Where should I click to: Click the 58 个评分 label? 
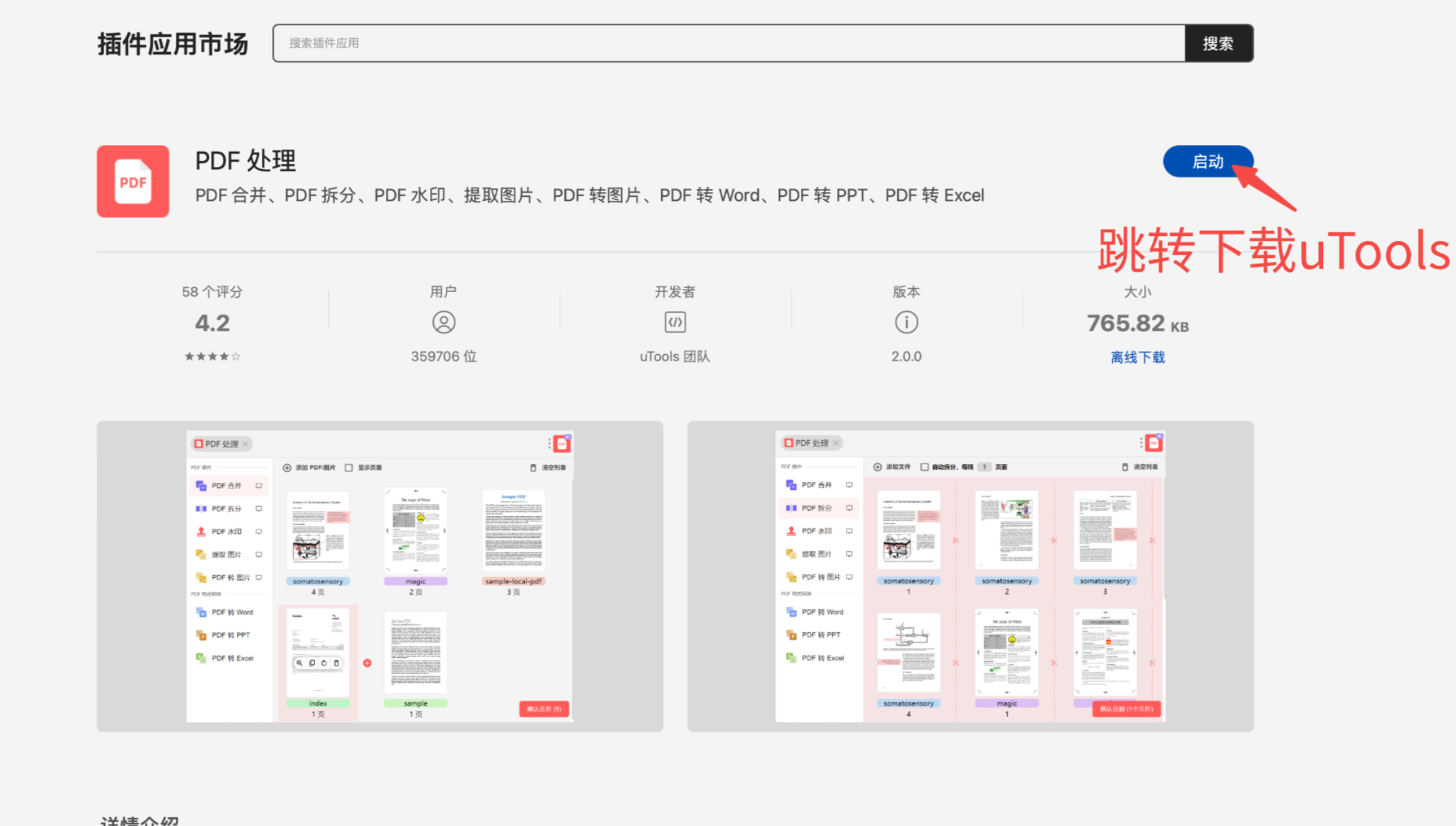(212, 292)
